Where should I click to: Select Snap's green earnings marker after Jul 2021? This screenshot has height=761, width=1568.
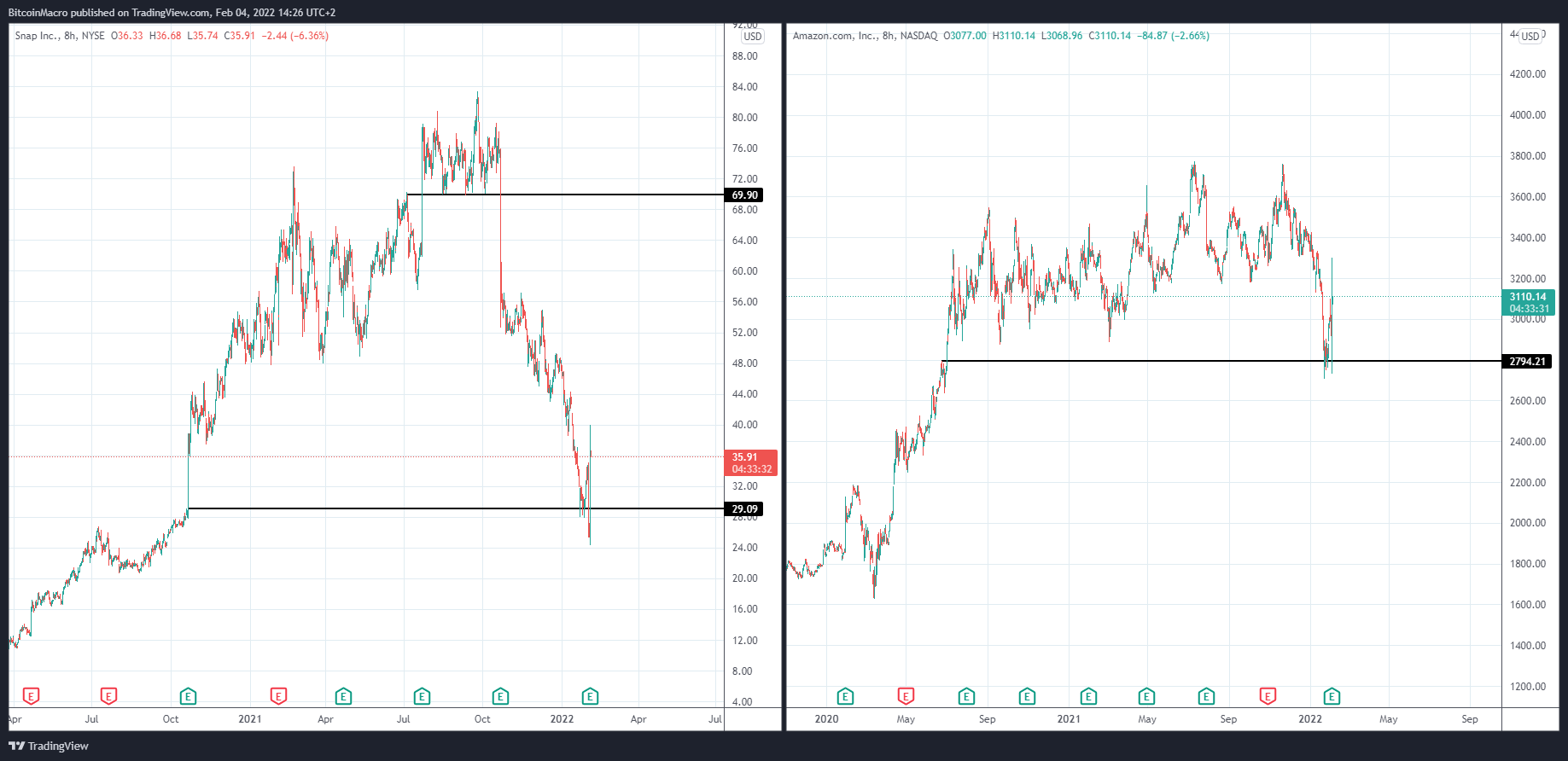(x=422, y=696)
